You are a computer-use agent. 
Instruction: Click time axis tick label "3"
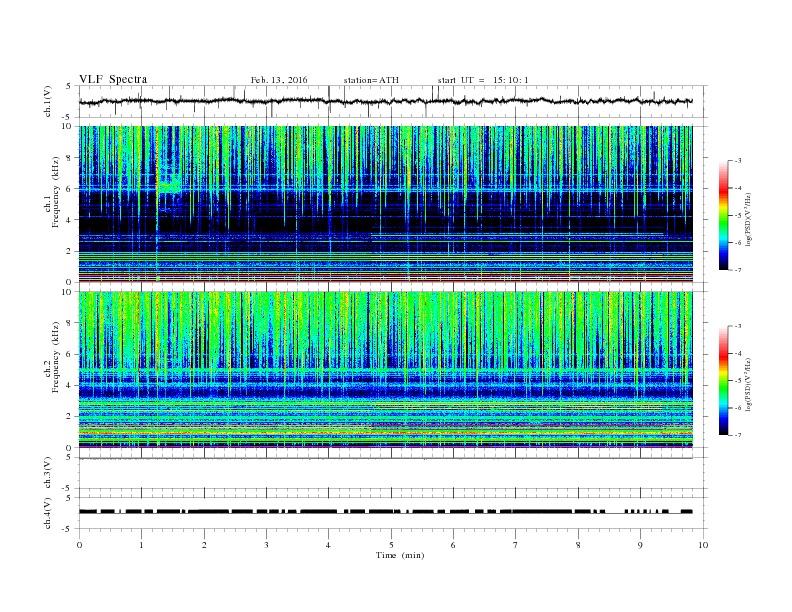coord(266,545)
